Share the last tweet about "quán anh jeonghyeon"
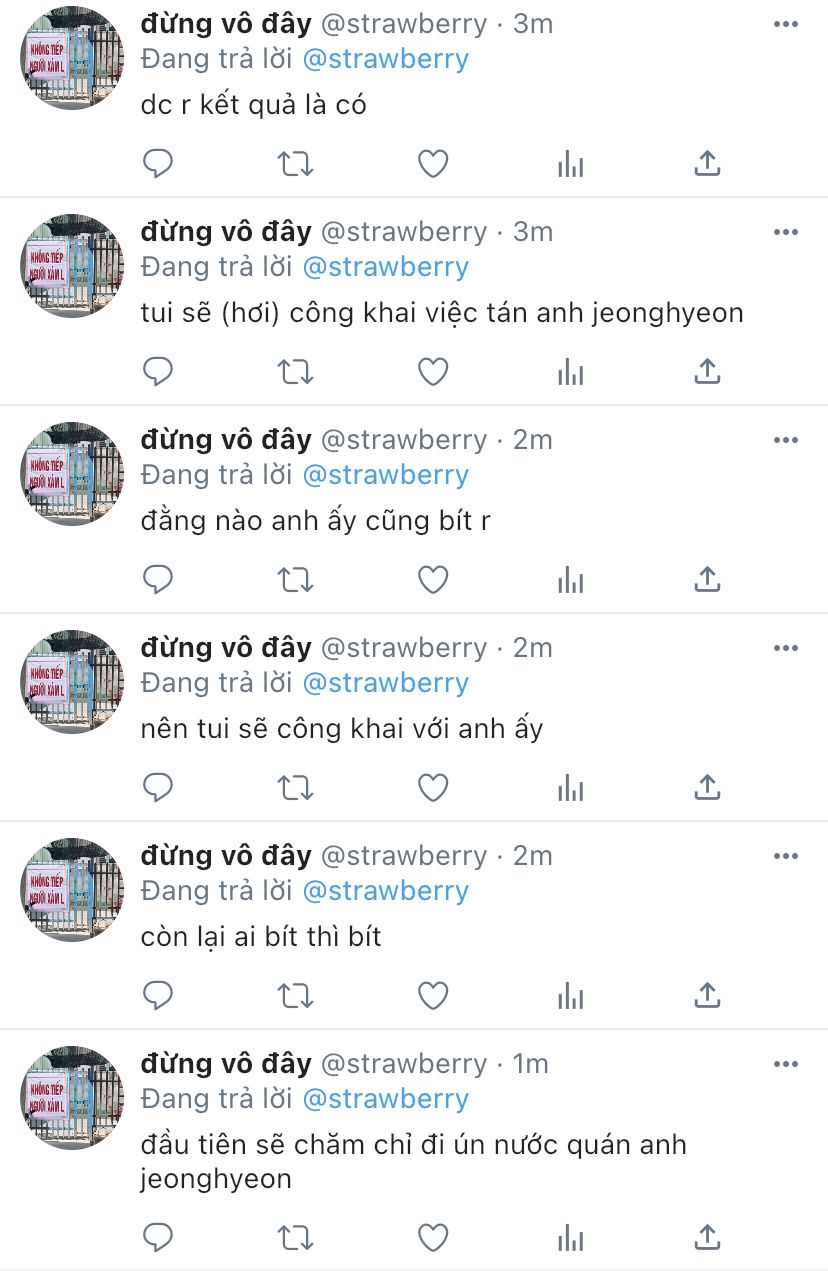 pyautogui.click(x=707, y=1237)
